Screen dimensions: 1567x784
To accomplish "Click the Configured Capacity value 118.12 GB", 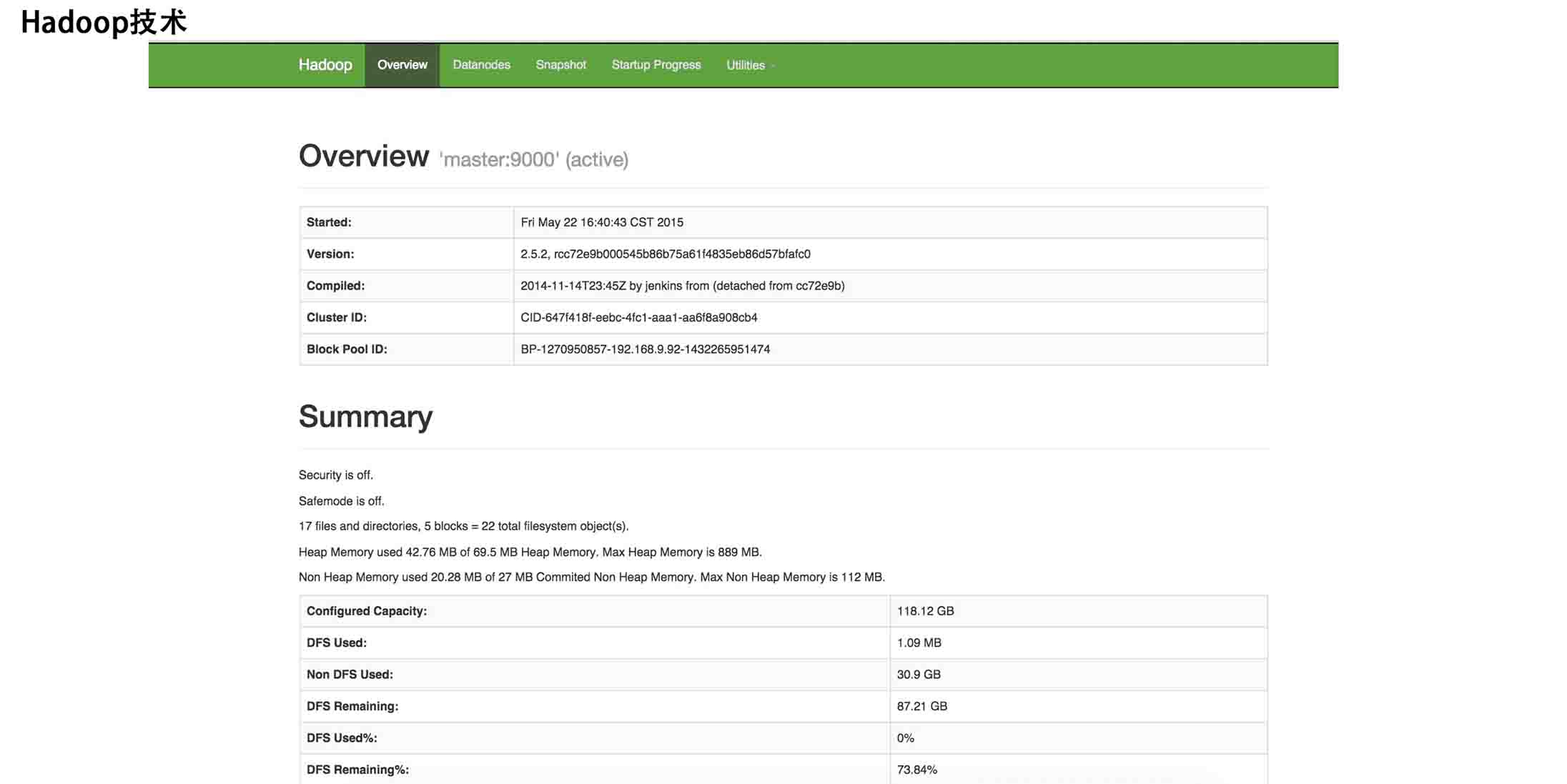I will [x=925, y=611].
